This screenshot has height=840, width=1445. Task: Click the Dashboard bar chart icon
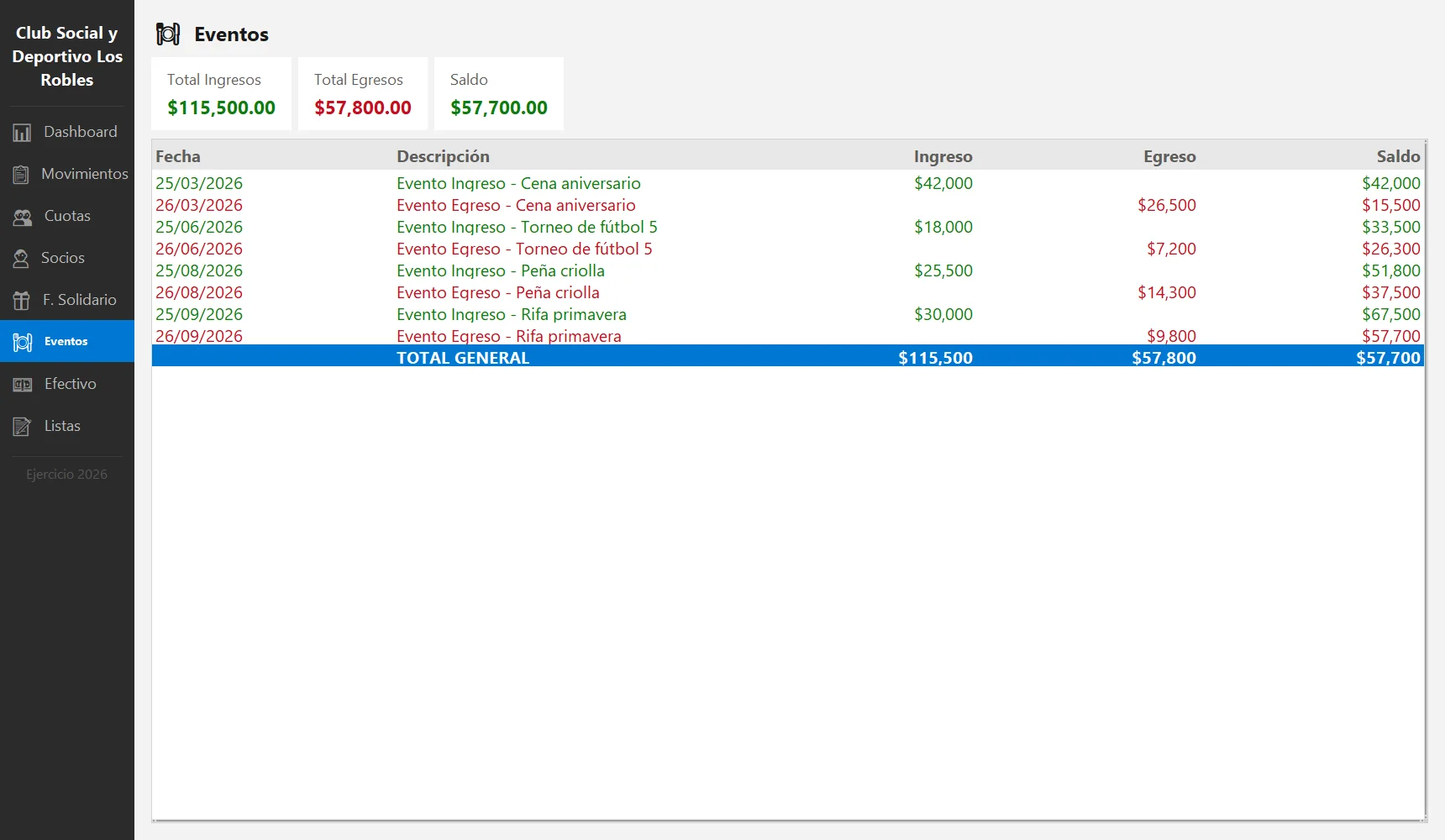coord(22,132)
